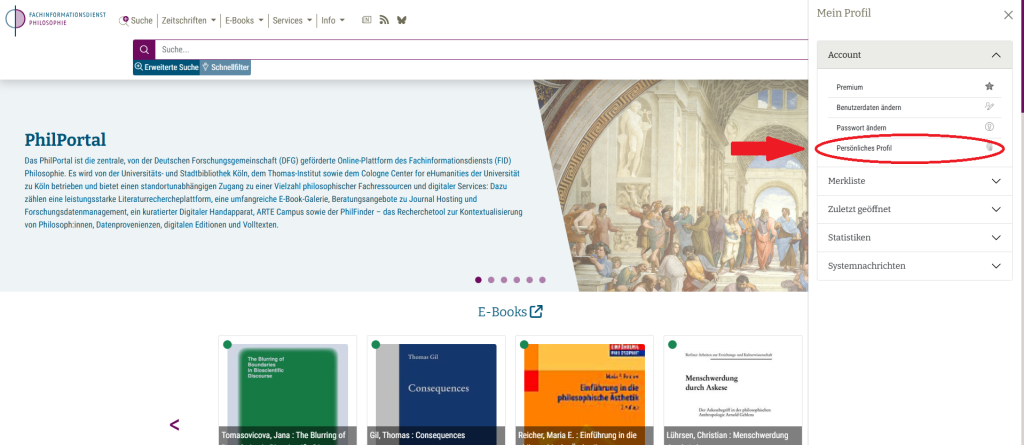Select the fourth carousel slide dot
The height and width of the screenshot is (445, 1024).
coord(517,280)
